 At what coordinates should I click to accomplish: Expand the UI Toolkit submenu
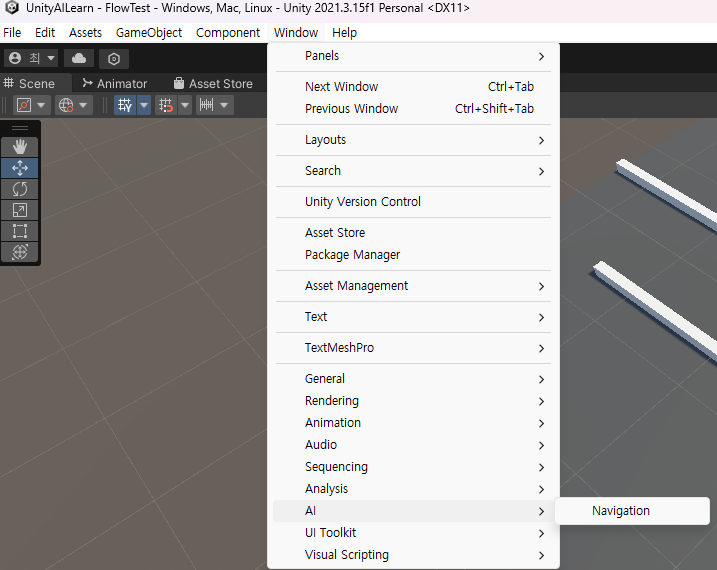(413, 533)
